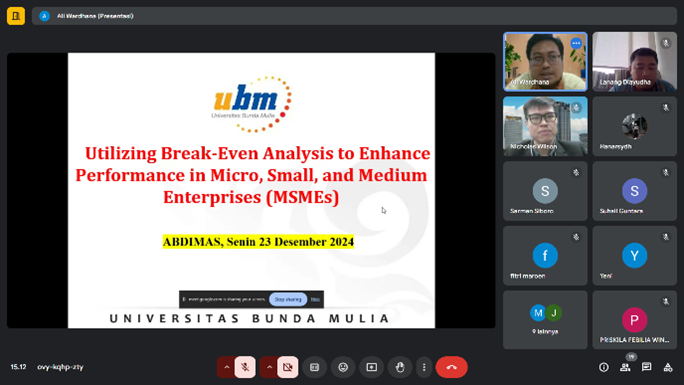Expand audio settings chevron beside microphone
Image resolution: width=684 pixels, height=385 pixels.
(226, 367)
